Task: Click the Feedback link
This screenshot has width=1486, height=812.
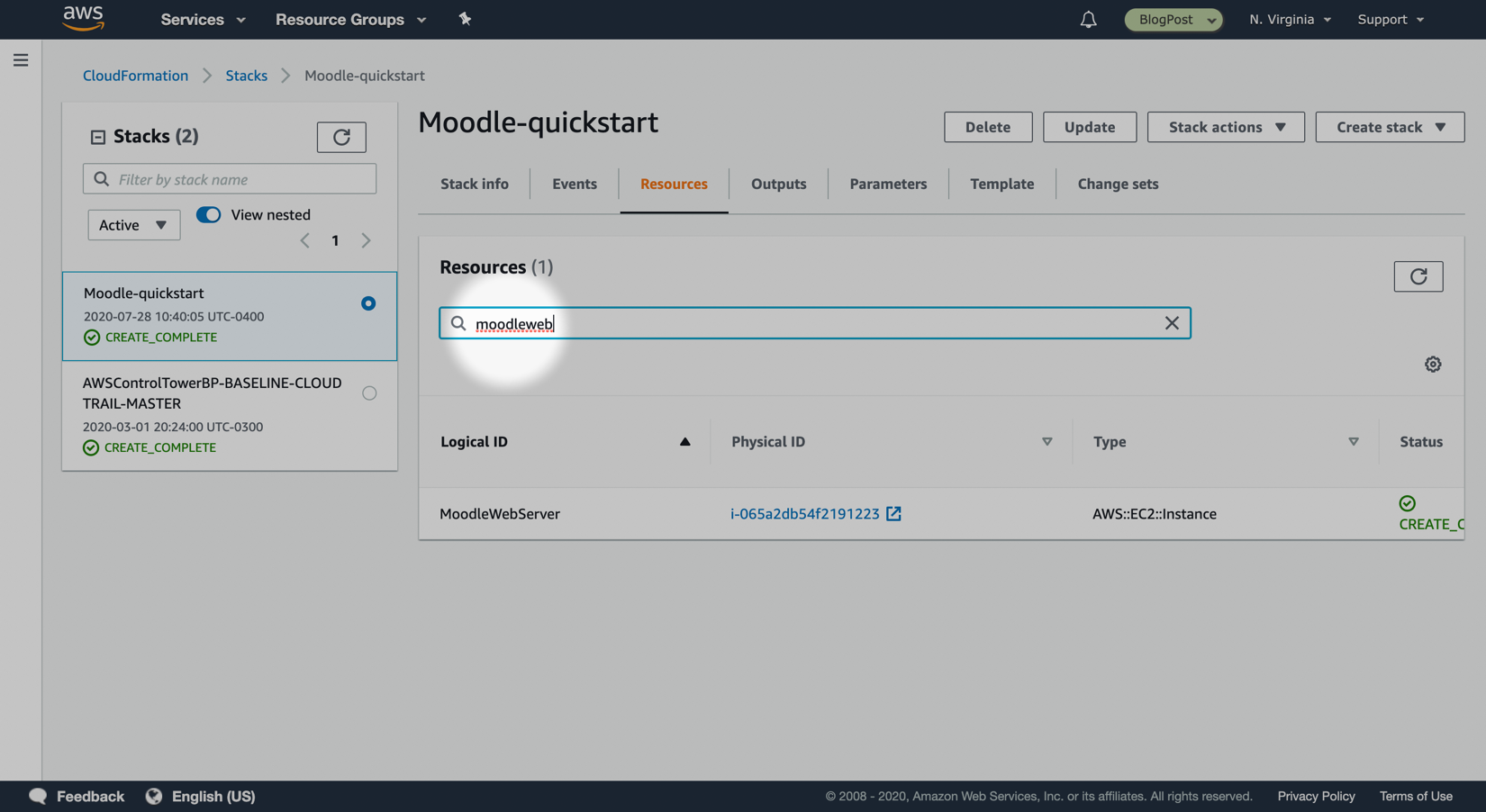Action: pyautogui.click(x=90, y=796)
